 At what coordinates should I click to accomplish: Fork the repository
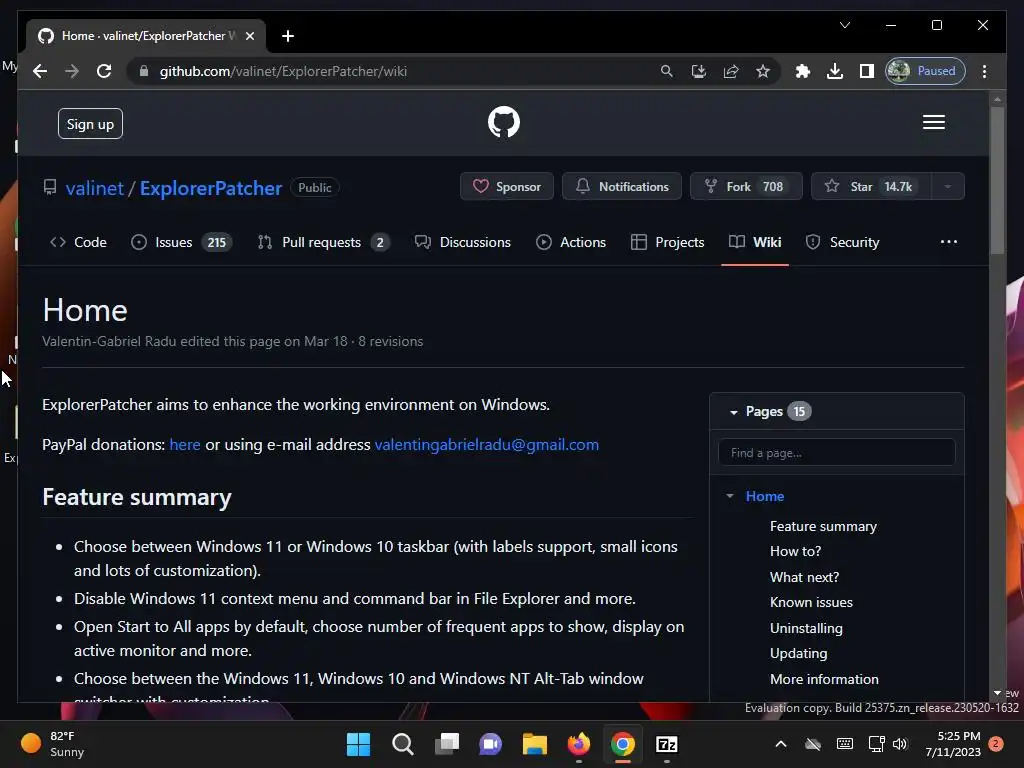pyautogui.click(x=746, y=186)
